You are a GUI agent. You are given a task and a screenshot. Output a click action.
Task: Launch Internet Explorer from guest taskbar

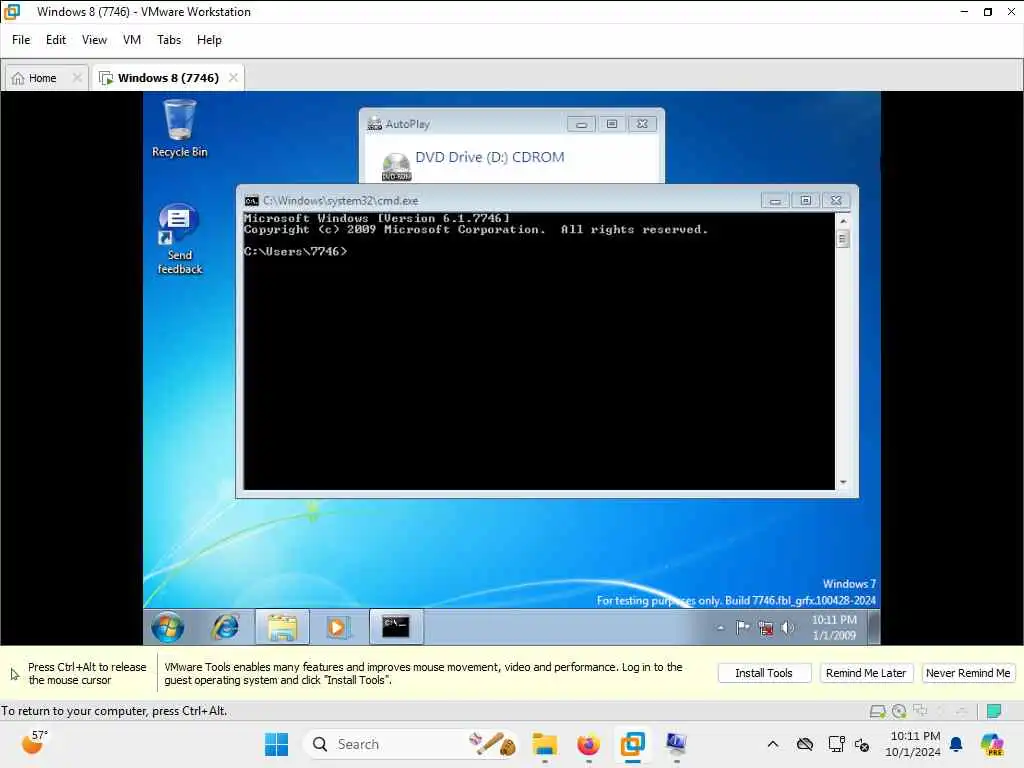click(225, 627)
